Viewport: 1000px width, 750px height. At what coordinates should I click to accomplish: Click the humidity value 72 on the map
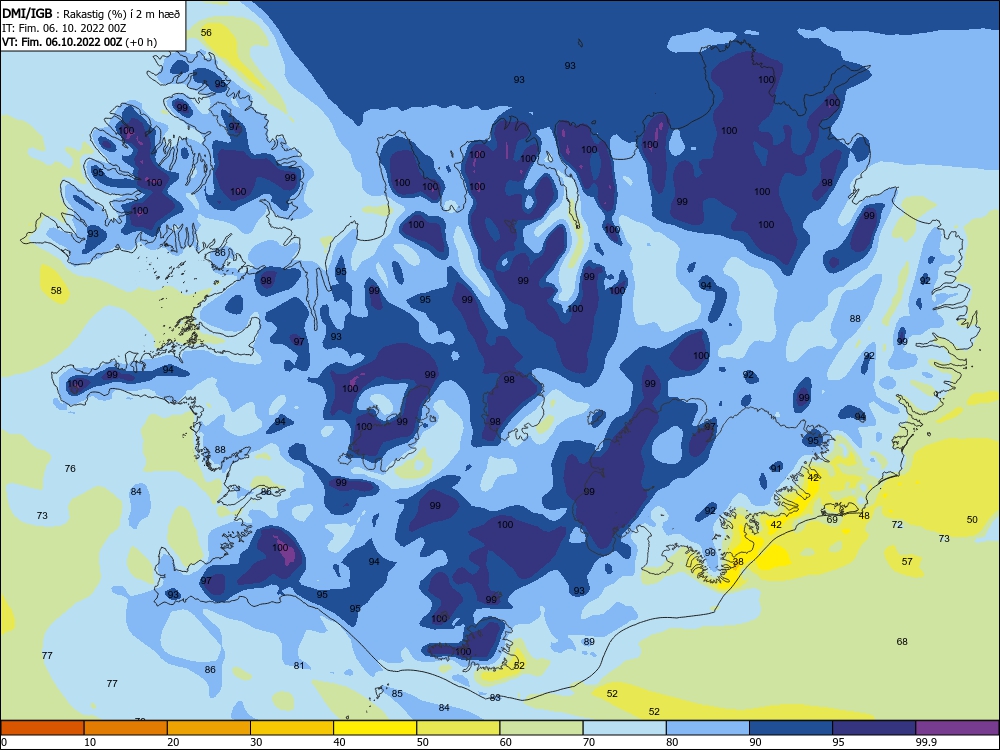[897, 525]
